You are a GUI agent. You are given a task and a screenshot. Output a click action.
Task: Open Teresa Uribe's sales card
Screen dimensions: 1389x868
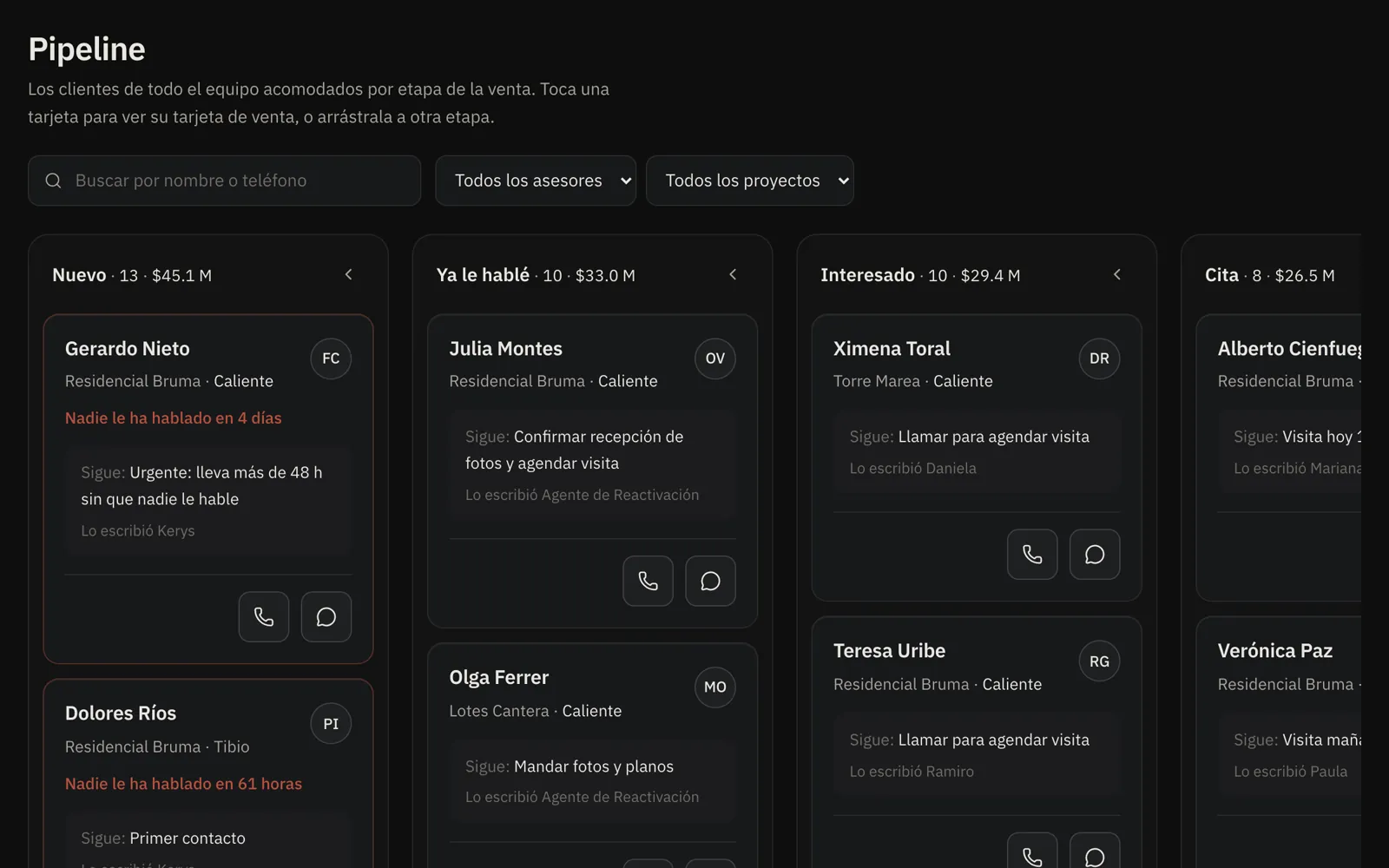[977, 742]
